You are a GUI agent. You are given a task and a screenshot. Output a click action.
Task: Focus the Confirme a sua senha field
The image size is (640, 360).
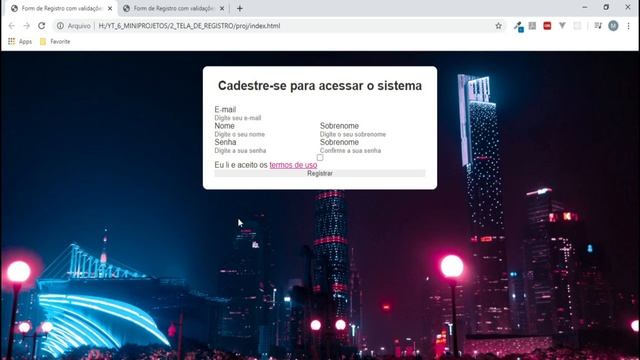click(372, 151)
